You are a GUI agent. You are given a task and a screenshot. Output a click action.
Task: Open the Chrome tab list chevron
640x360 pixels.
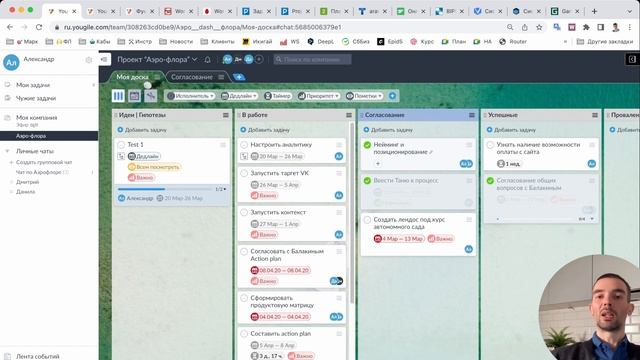point(629,11)
